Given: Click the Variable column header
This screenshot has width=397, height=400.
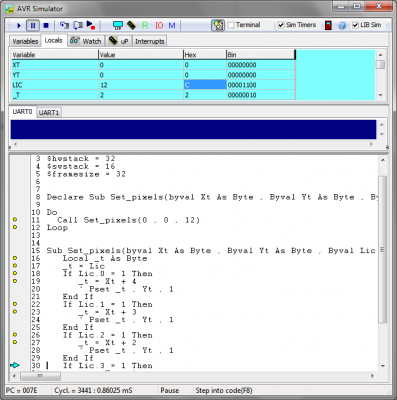Looking at the screenshot, I should point(55,55).
